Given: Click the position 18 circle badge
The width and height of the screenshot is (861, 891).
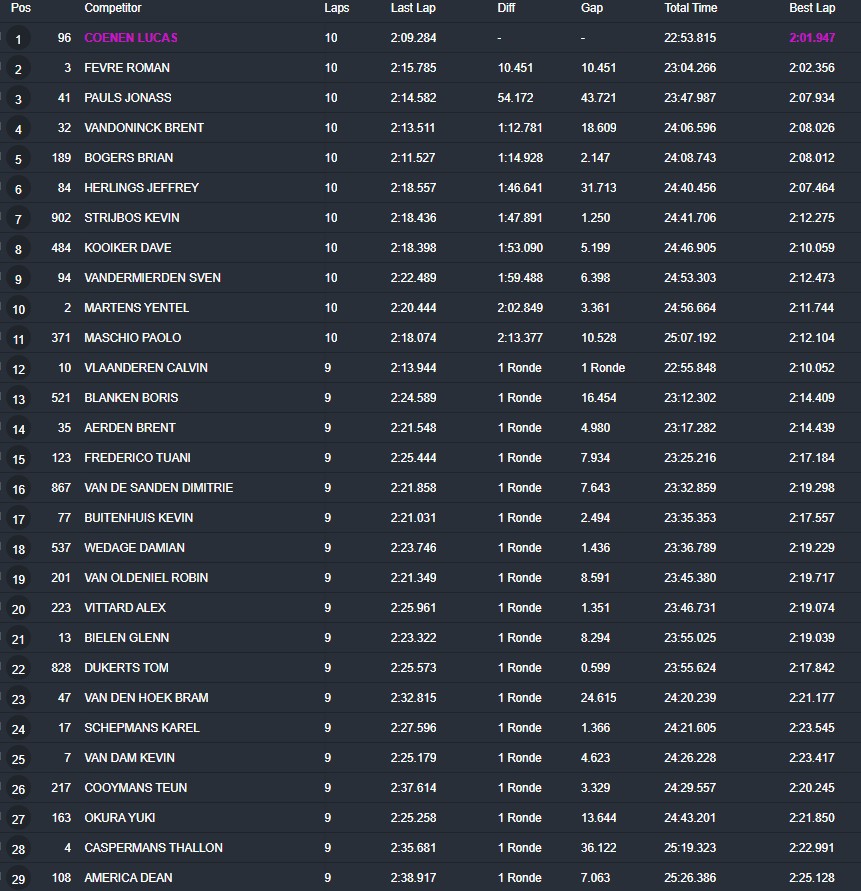Looking at the screenshot, I should (x=19, y=550).
